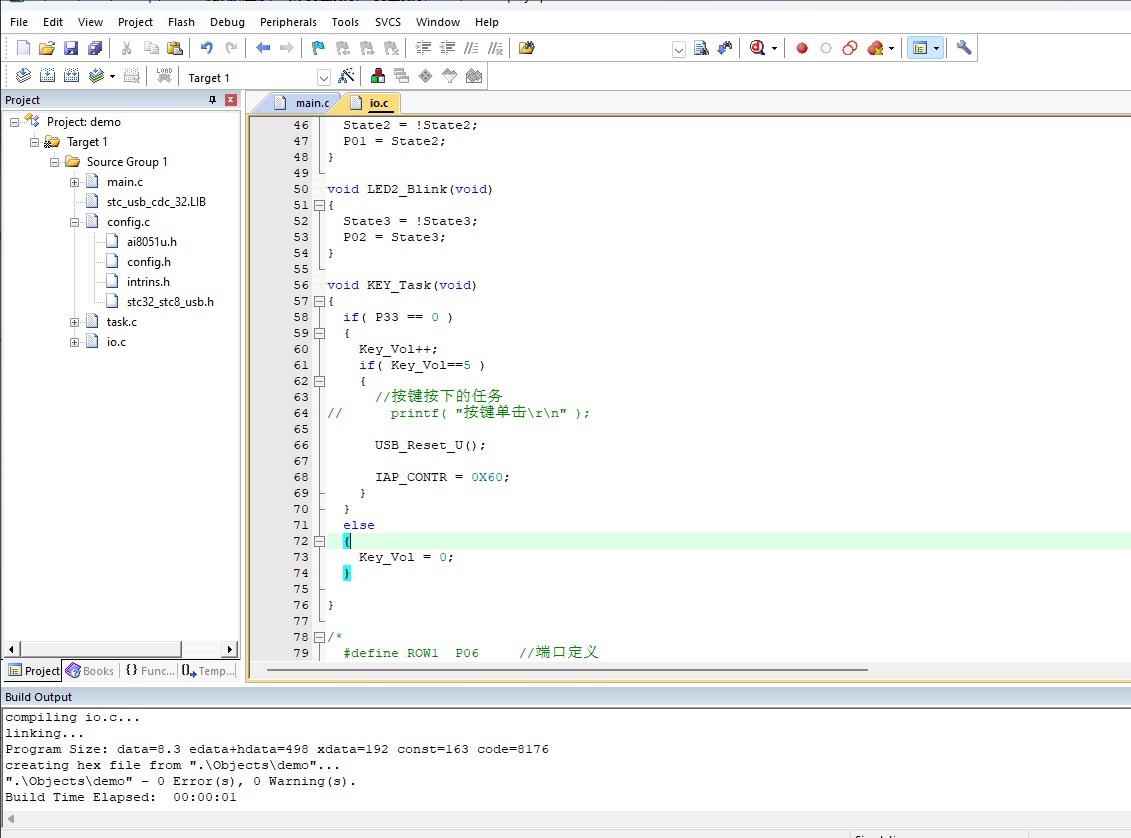Fold the KEY_Task function at line 57
Screen dimensions: 1131x838
320,301
